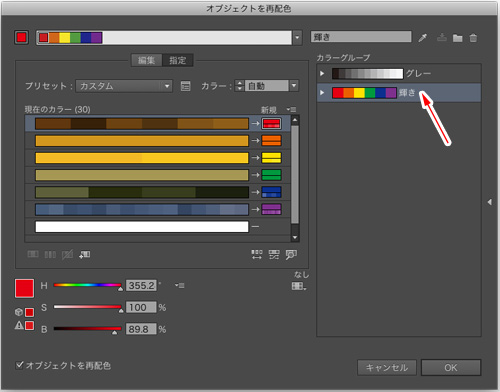Viewport: 500px width, 392px height.
Task: Open the カラー 自動 dropdown arrow
Action: point(294,86)
